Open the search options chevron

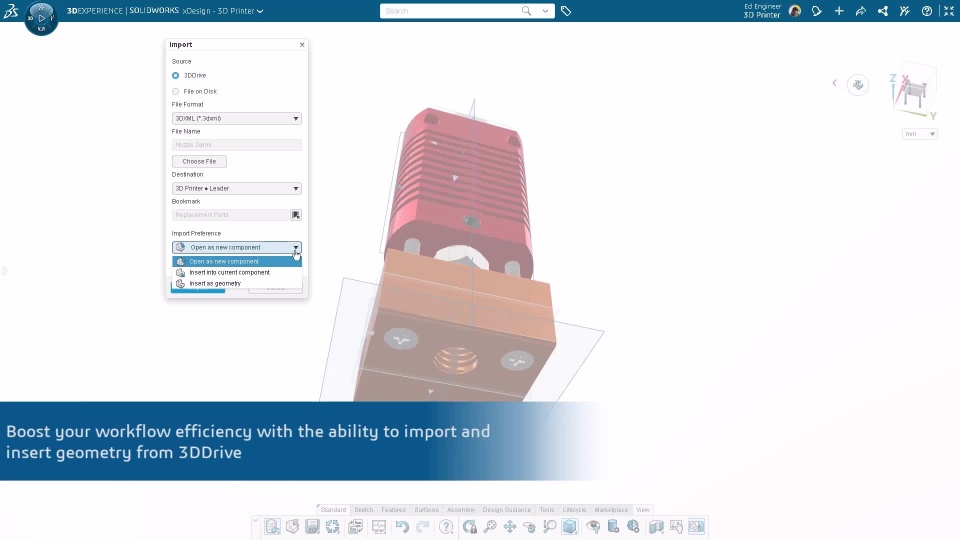[x=545, y=11]
